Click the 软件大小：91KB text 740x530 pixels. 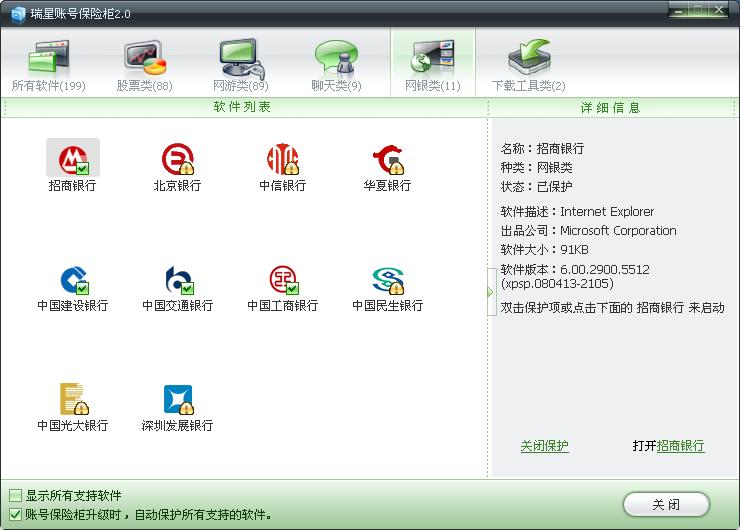click(545, 250)
